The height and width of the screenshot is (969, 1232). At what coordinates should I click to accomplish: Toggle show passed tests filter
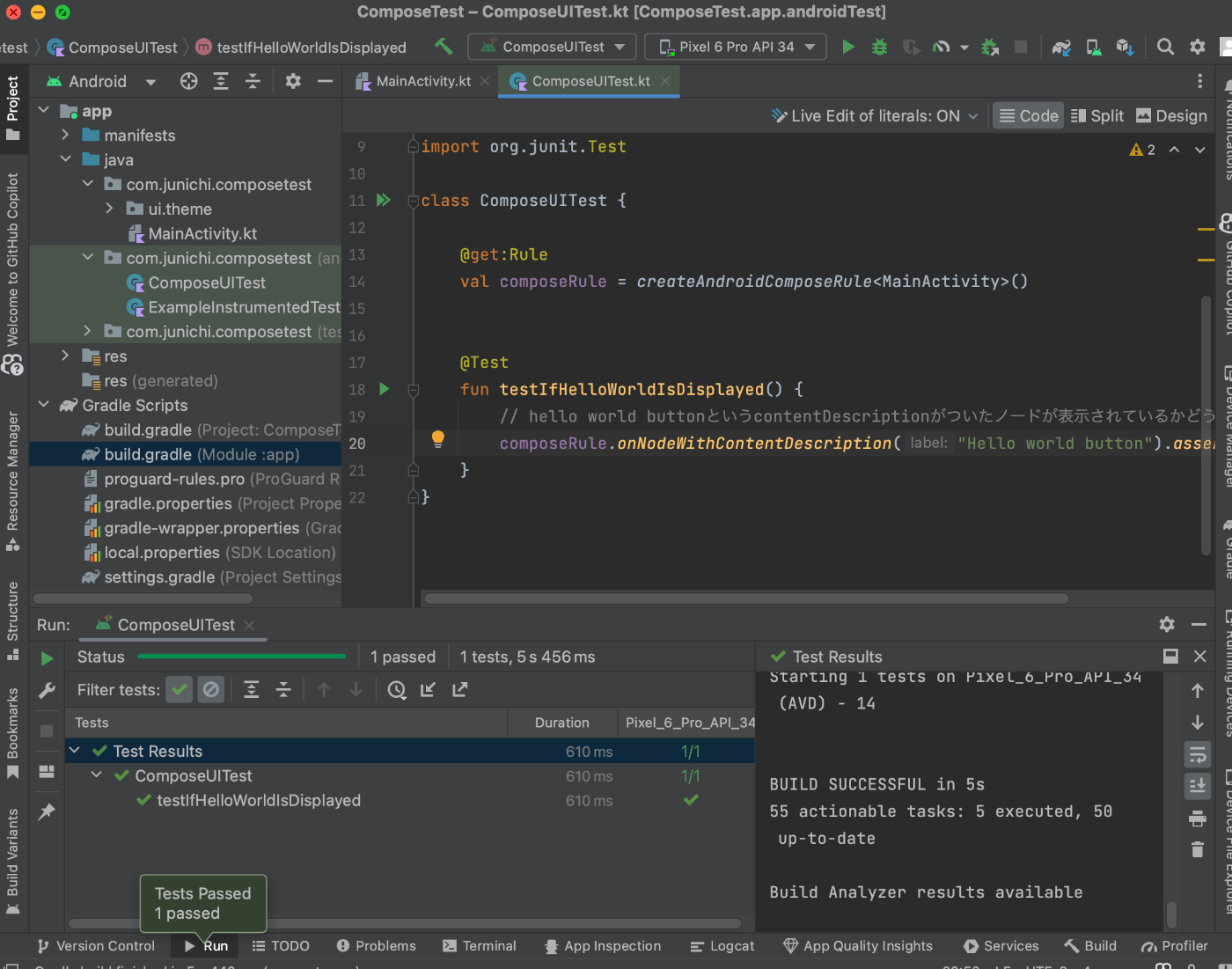click(x=180, y=690)
